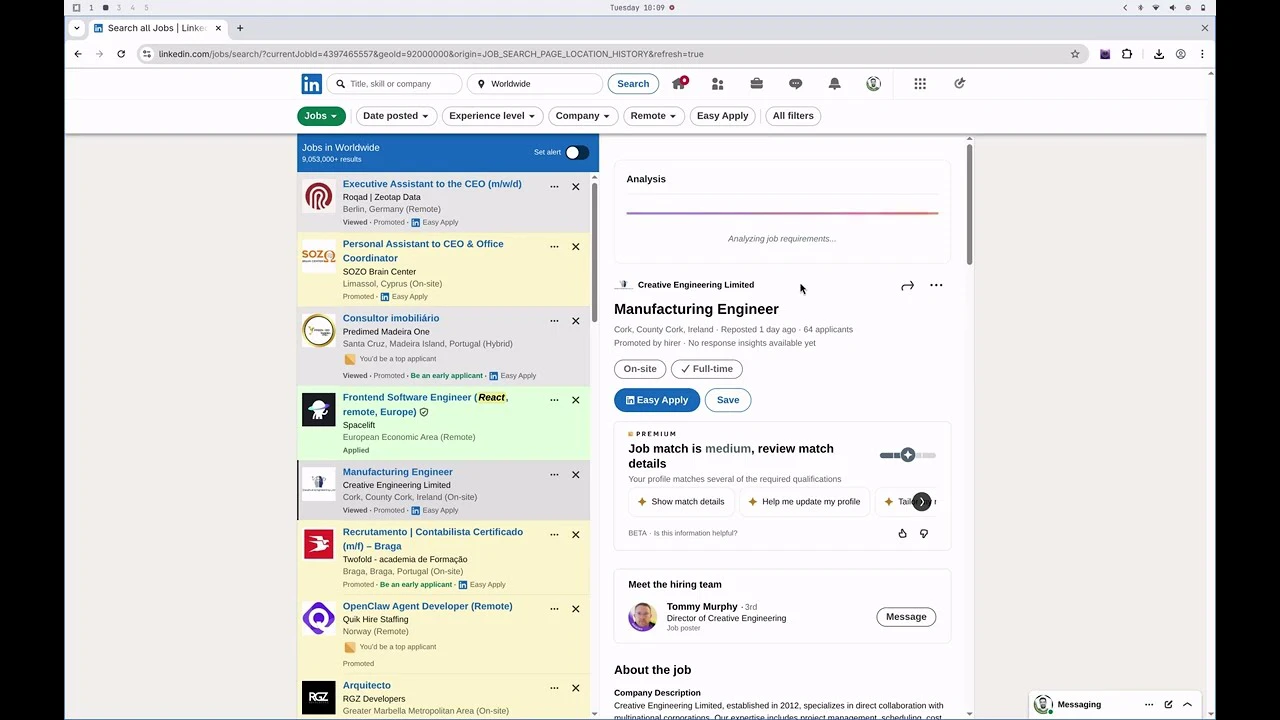The height and width of the screenshot is (720, 1280).
Task: Click the job match level indicator slider
Action: point(908,455)
